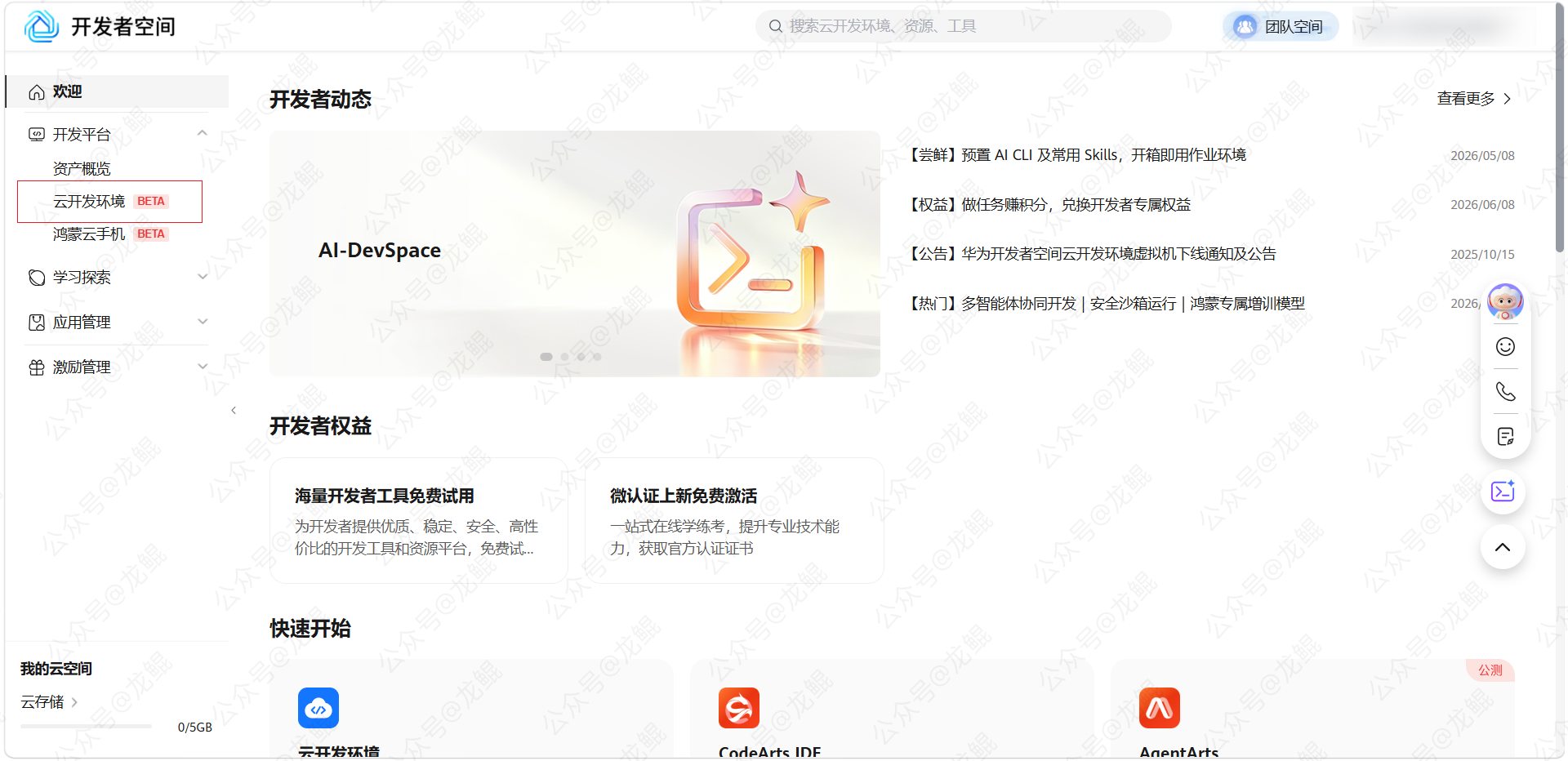Click the arrow beside 云存储
The width and height of the screenshot is (1568, 761).
click(74, 702)
